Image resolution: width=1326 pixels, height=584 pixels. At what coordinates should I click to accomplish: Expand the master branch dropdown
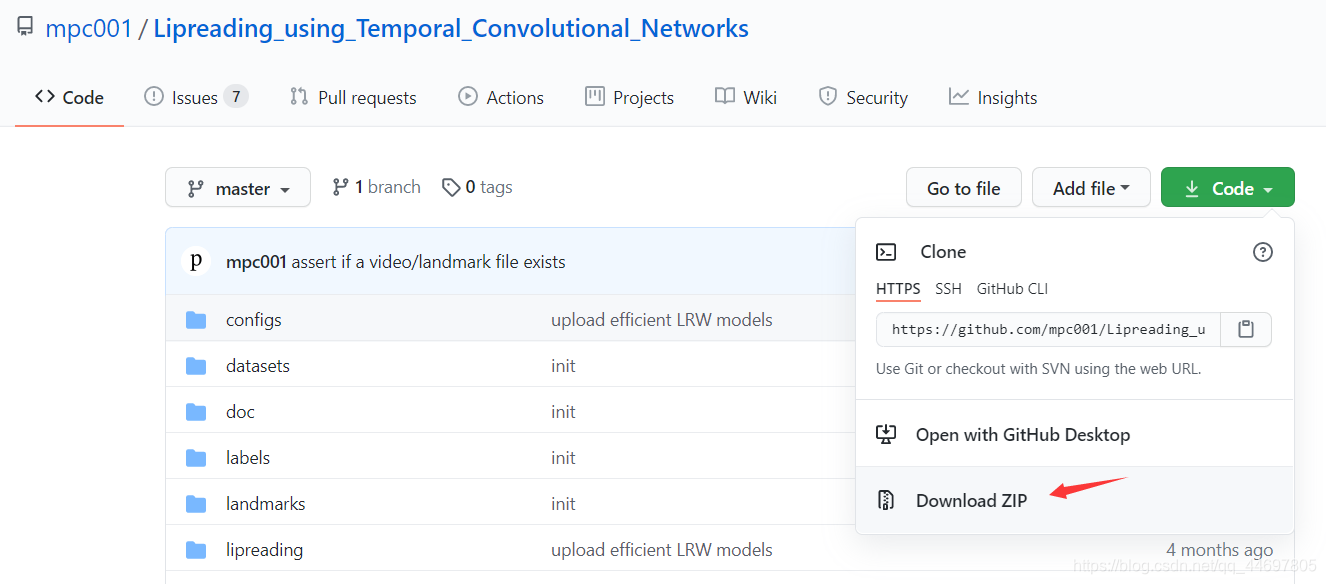[238, 188]
